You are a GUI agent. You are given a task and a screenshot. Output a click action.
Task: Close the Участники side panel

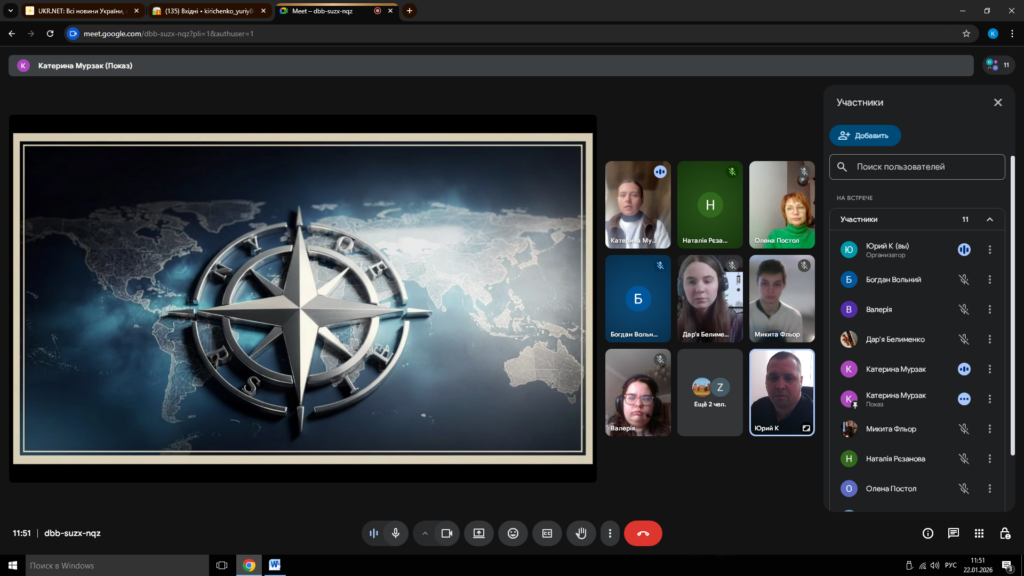[x=997, y=102]
